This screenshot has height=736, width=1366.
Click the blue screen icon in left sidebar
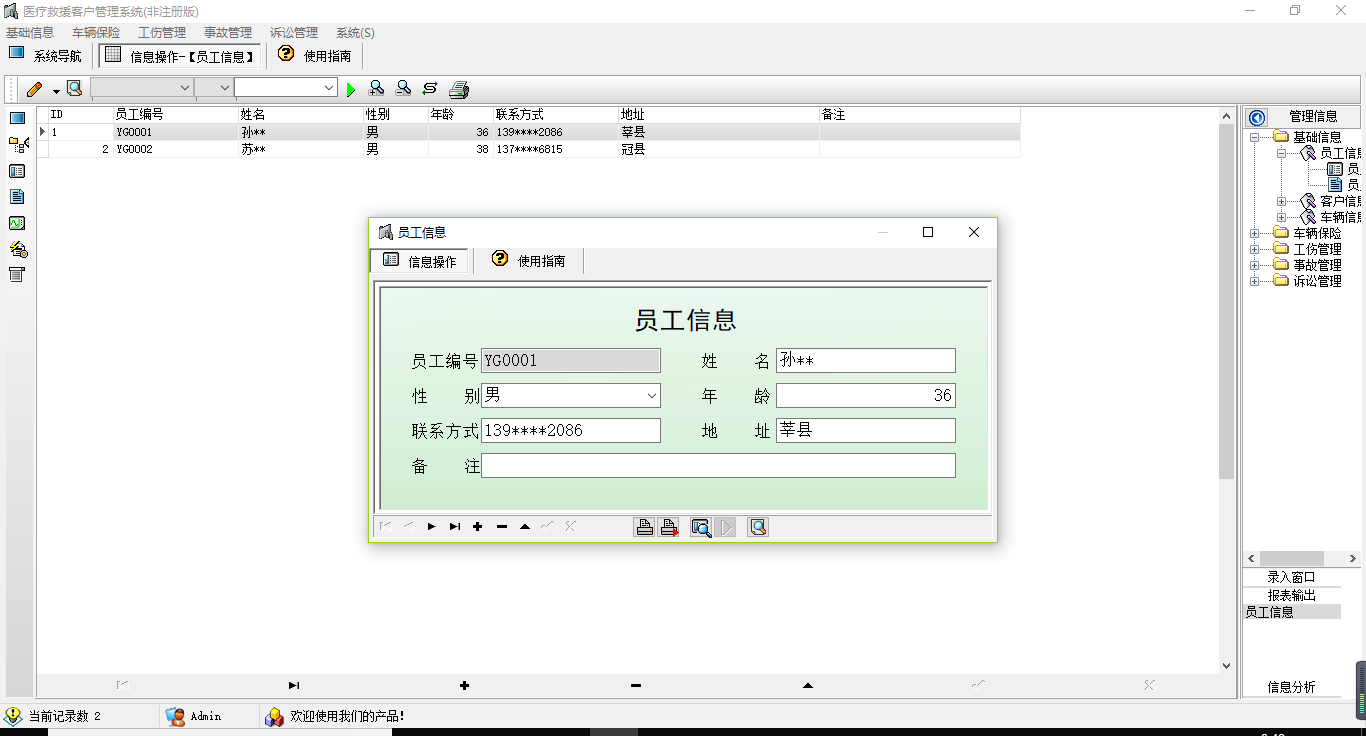click(17, 118)
